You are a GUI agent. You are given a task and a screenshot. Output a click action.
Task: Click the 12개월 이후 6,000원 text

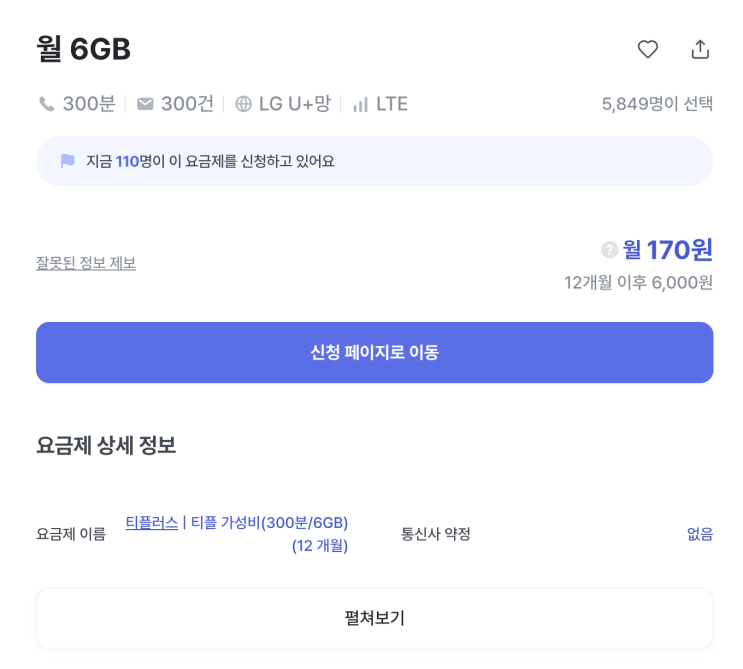click(x=638, y=283)
